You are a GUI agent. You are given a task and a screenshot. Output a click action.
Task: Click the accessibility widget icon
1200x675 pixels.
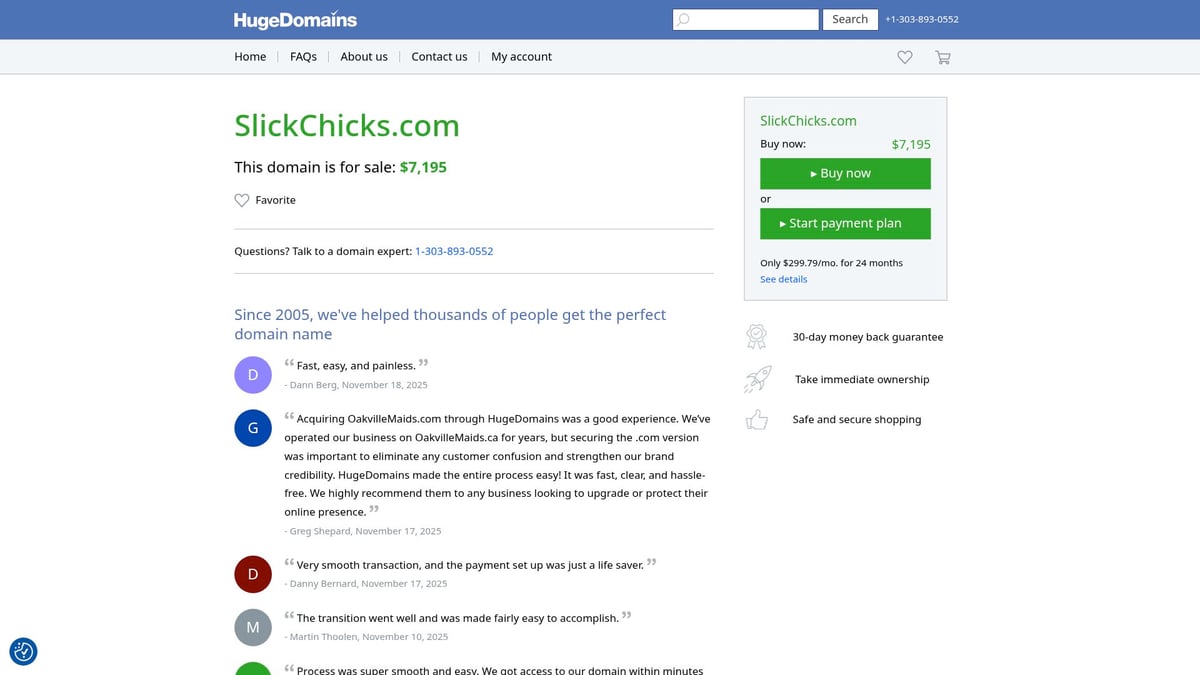[x=24, y=652]
